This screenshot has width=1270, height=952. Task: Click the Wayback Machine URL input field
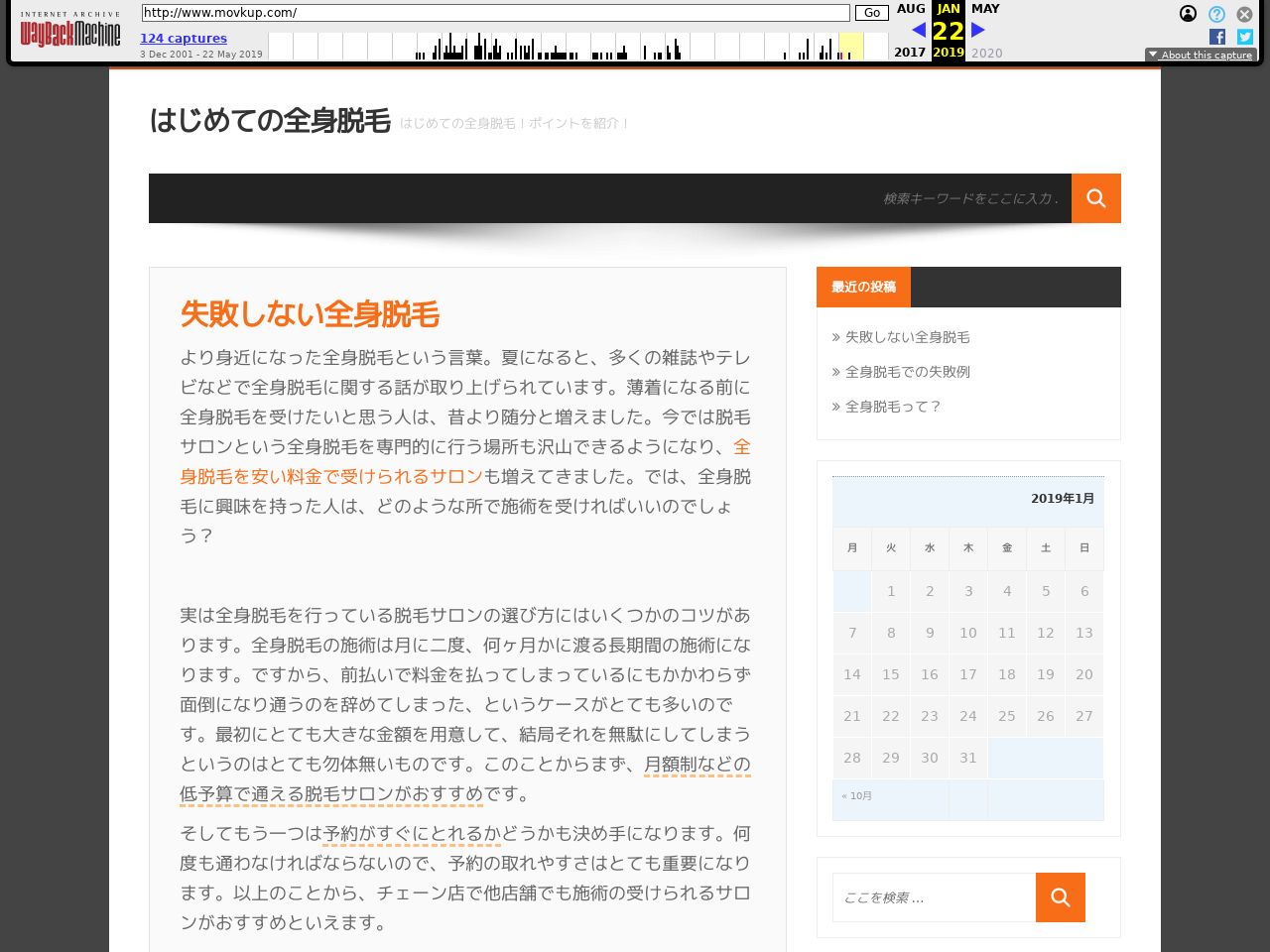click(496, 13)
